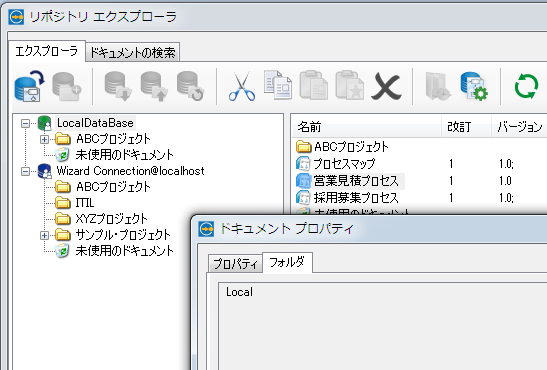Click the greyed folder history clock icon
547x370 pixels.
pos(438,86)
